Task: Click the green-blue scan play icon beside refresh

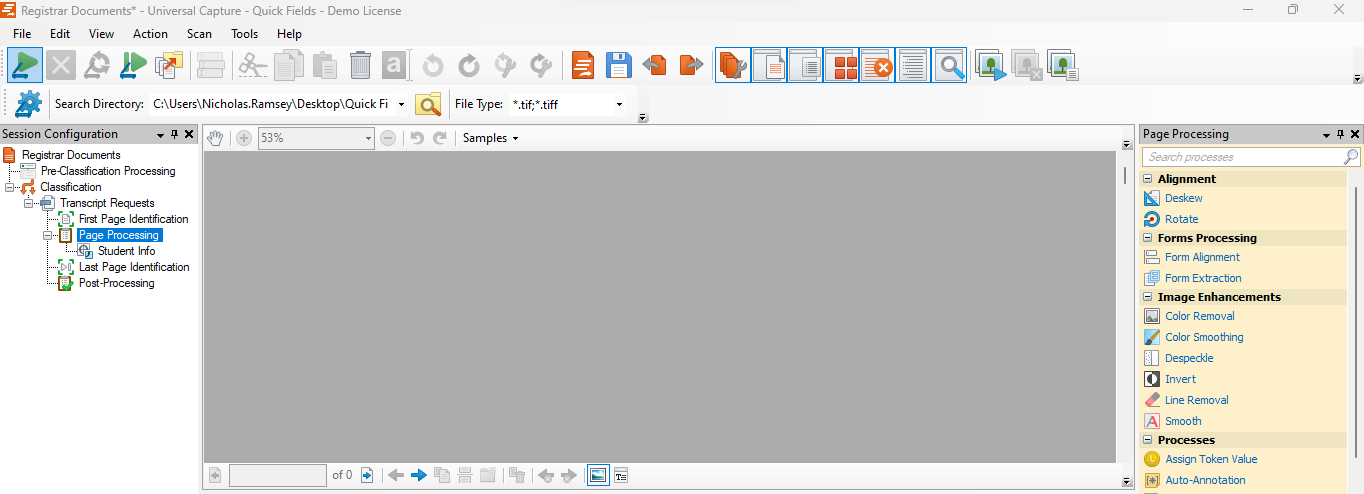Action: pos(133,66)
